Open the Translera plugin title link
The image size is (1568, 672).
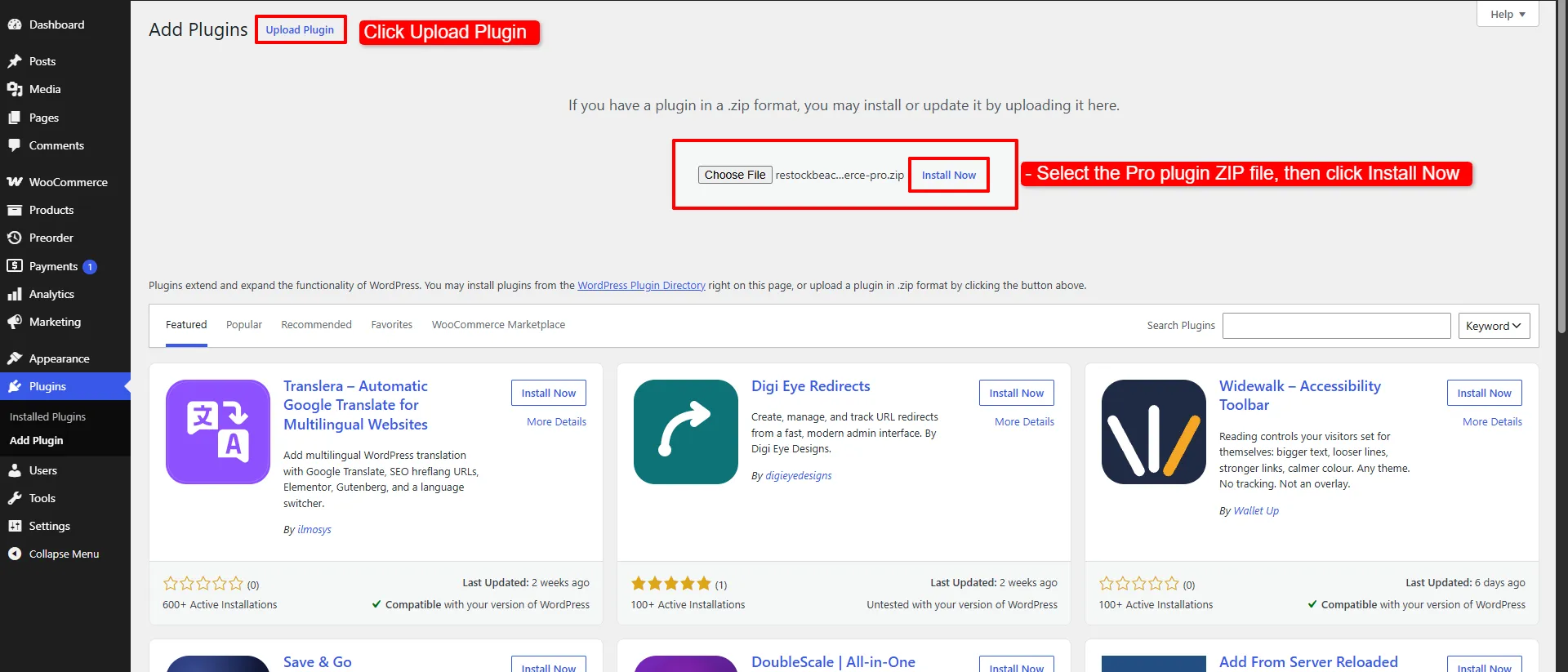tap(355, 405)
